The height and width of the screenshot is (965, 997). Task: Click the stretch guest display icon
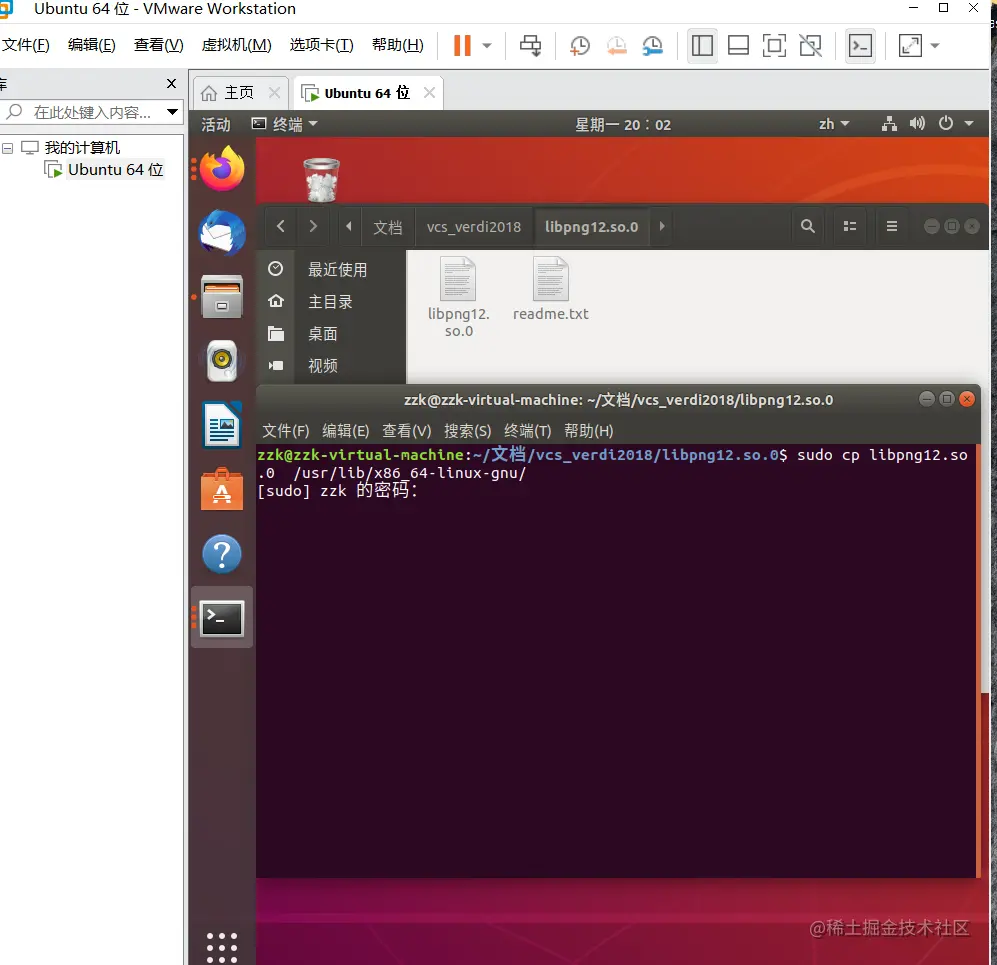pyautogui.click(x=910, y=45)
